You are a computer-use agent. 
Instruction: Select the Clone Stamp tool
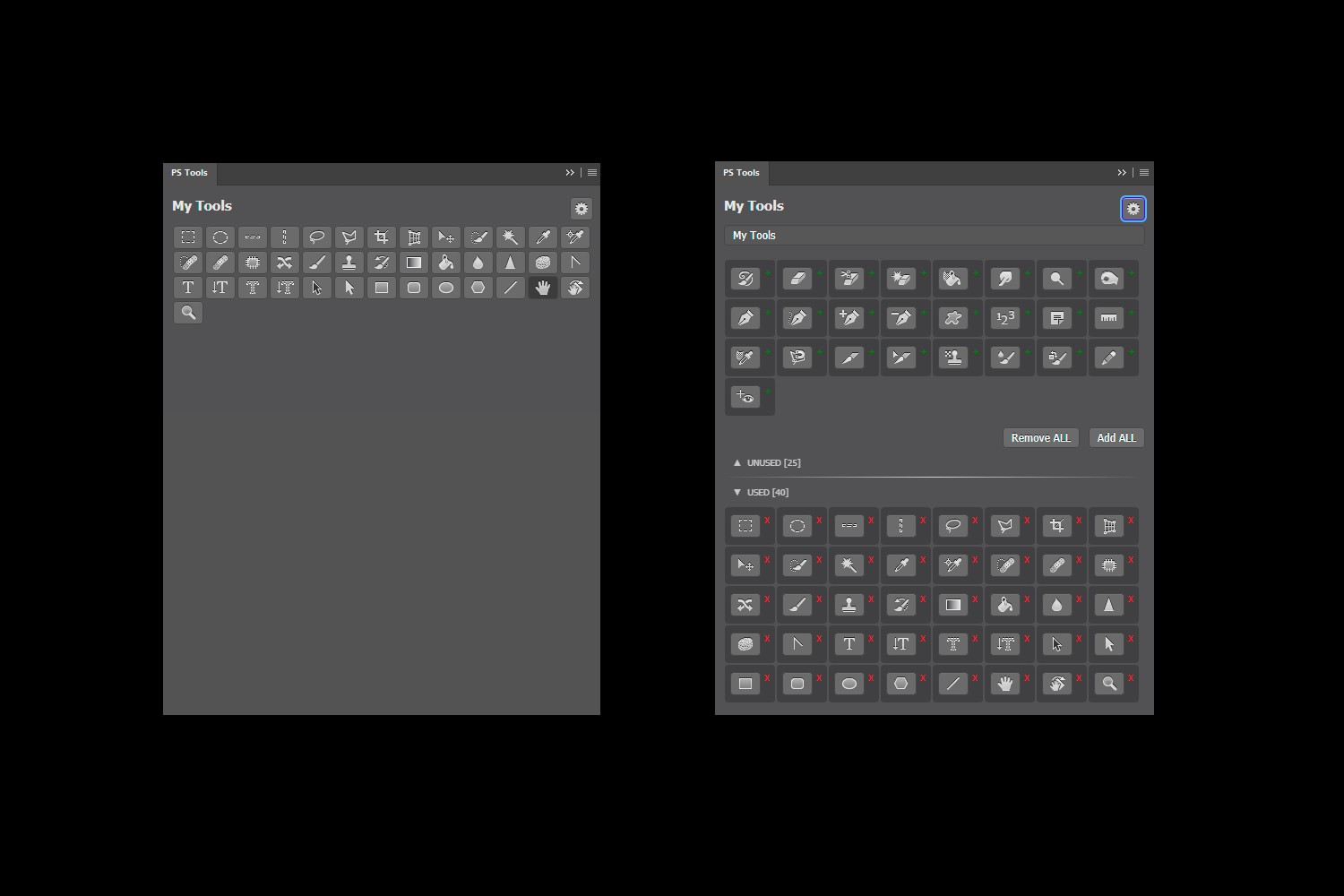(x=349, y=262)
